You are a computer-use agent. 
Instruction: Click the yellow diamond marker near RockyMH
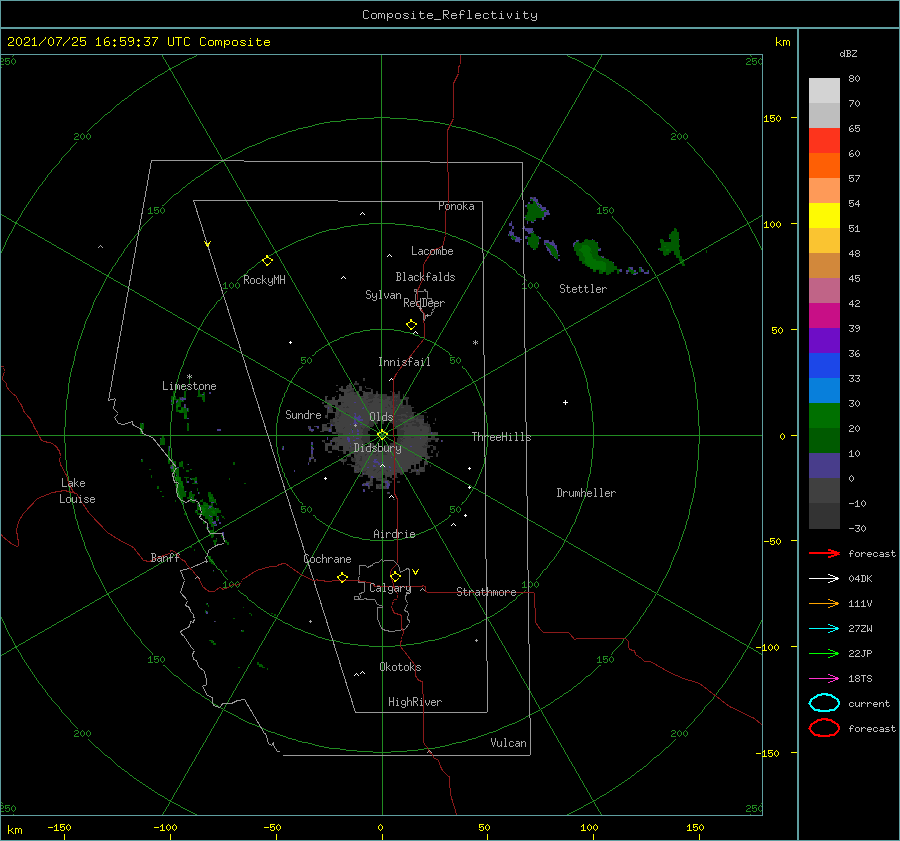pyautogui.click(x=267, y=261)
